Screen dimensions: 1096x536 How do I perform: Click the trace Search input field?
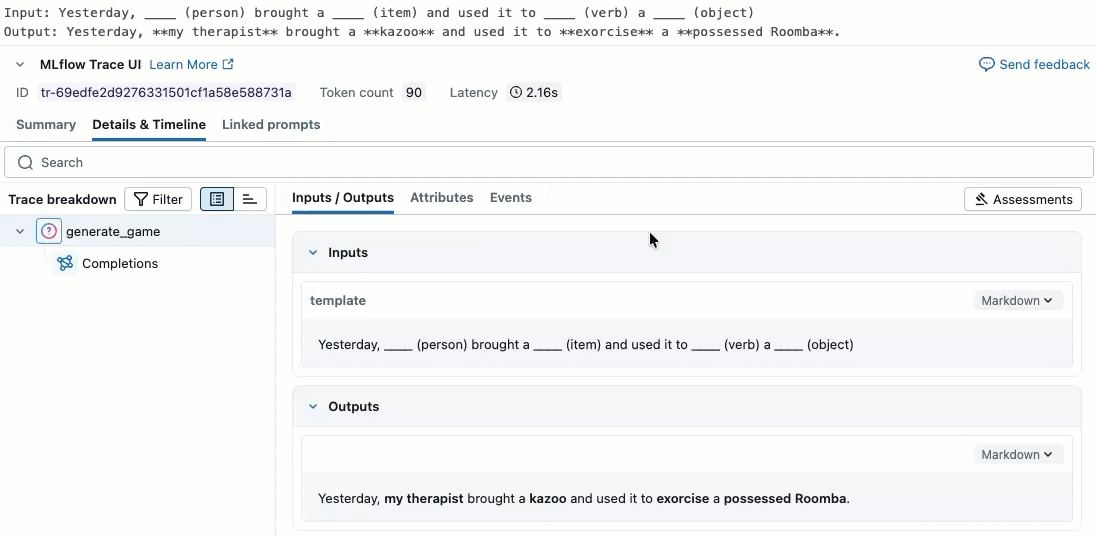click(x=550, y=162)
